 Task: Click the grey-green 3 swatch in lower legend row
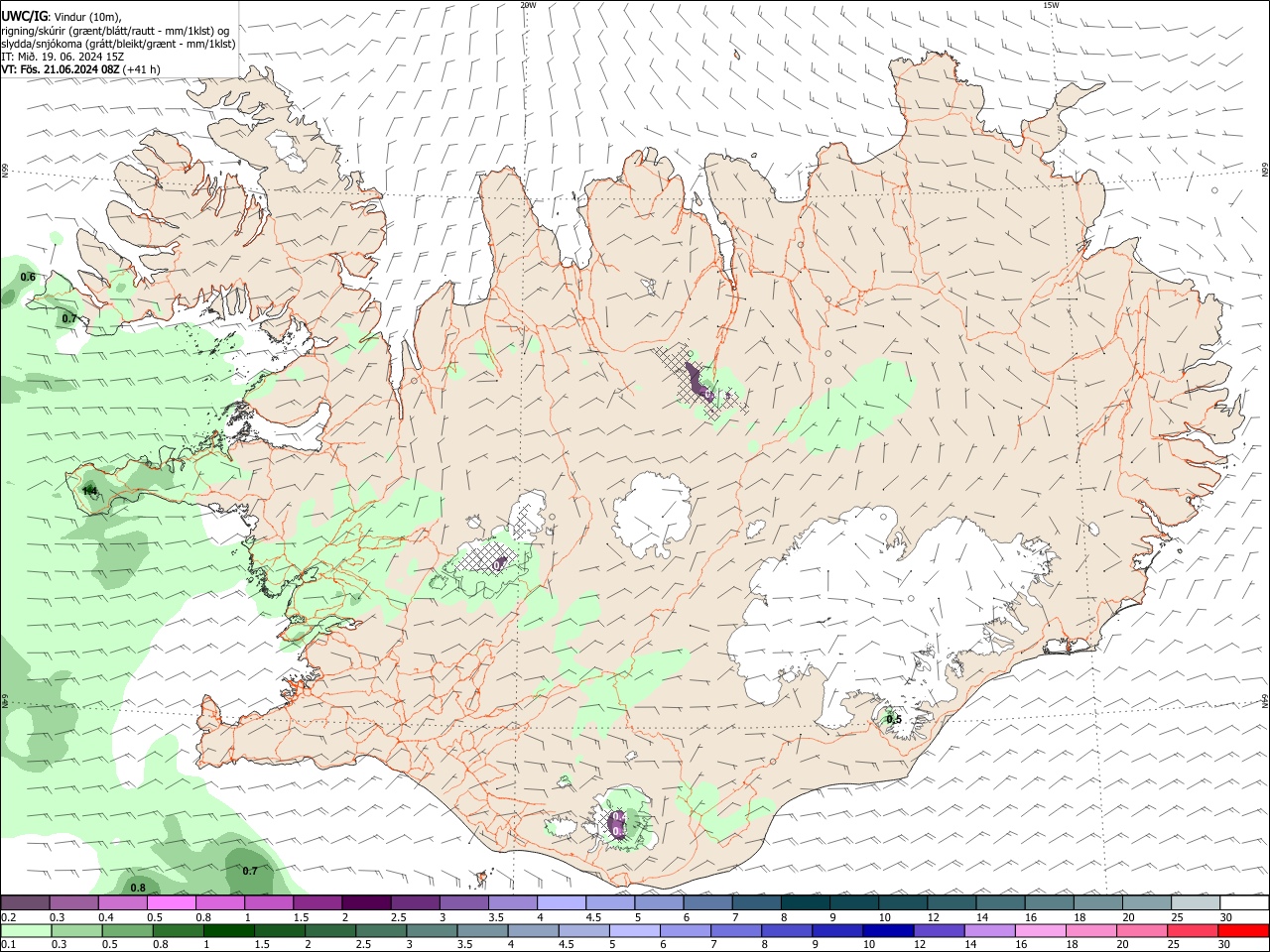coord(431,930)
